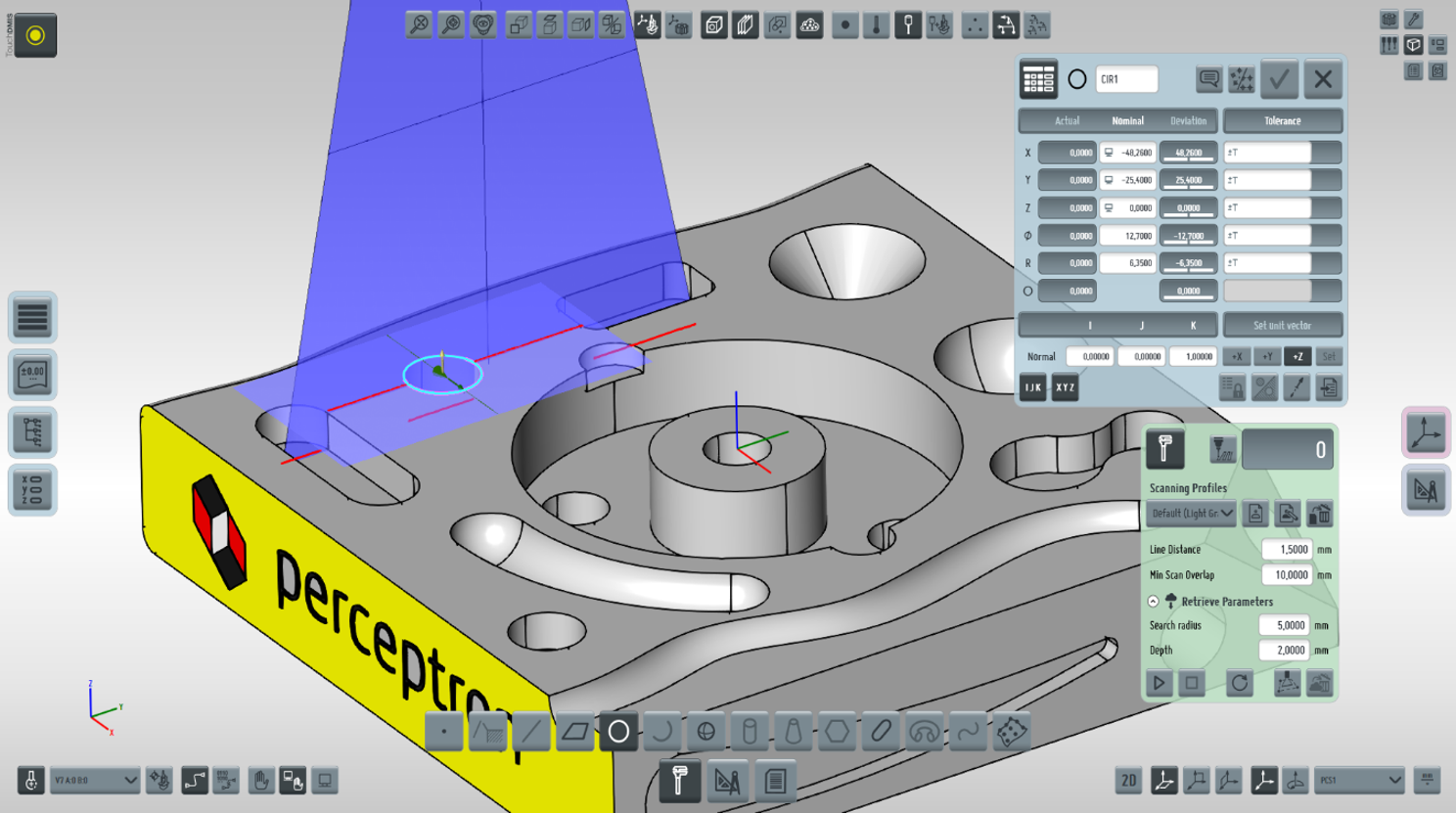1456x813 pixels.
Task: Select the Point feature tool
Action: (443, 731)
